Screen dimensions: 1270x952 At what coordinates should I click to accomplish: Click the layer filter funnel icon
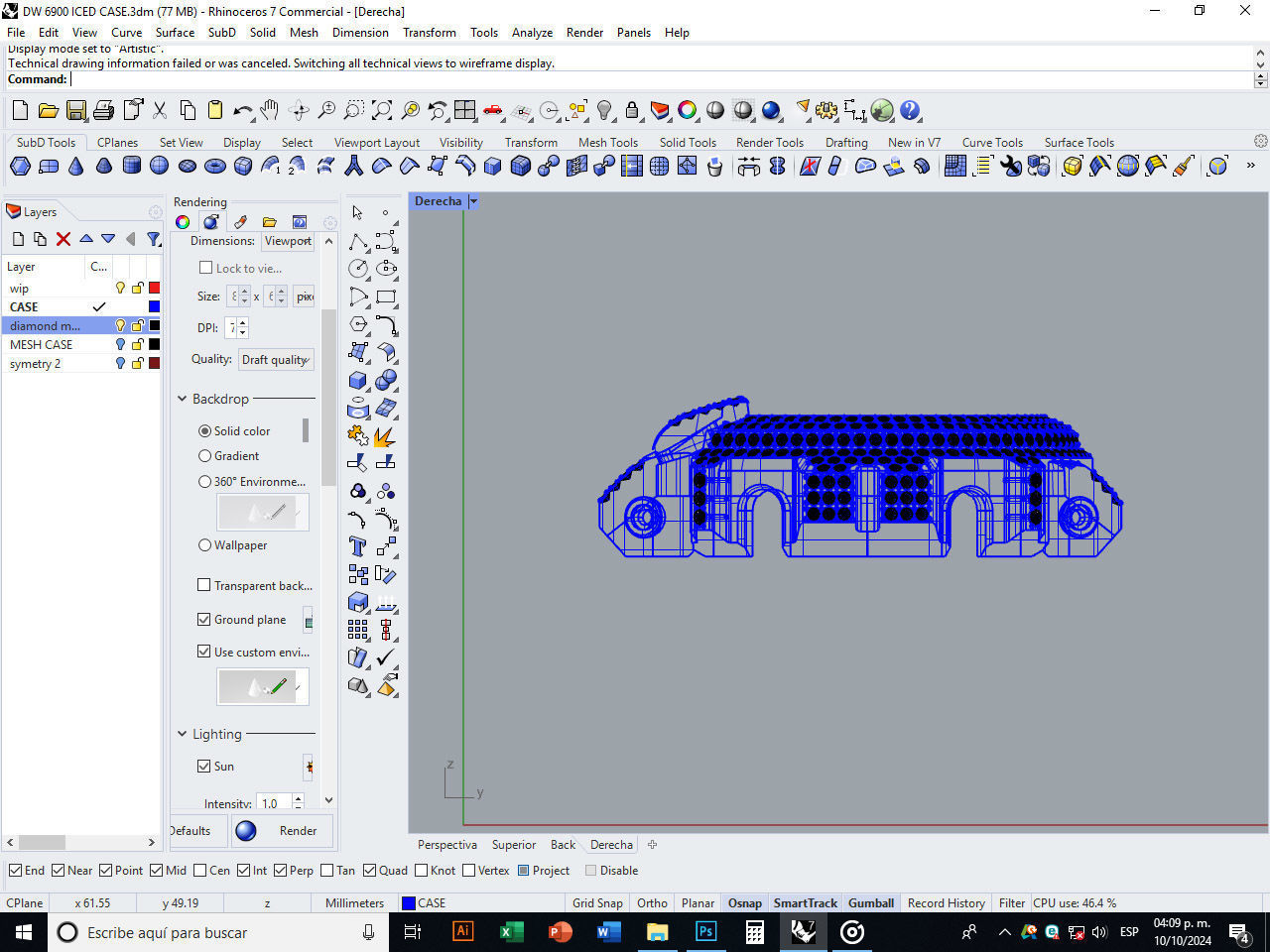click(x=153, y=239)
